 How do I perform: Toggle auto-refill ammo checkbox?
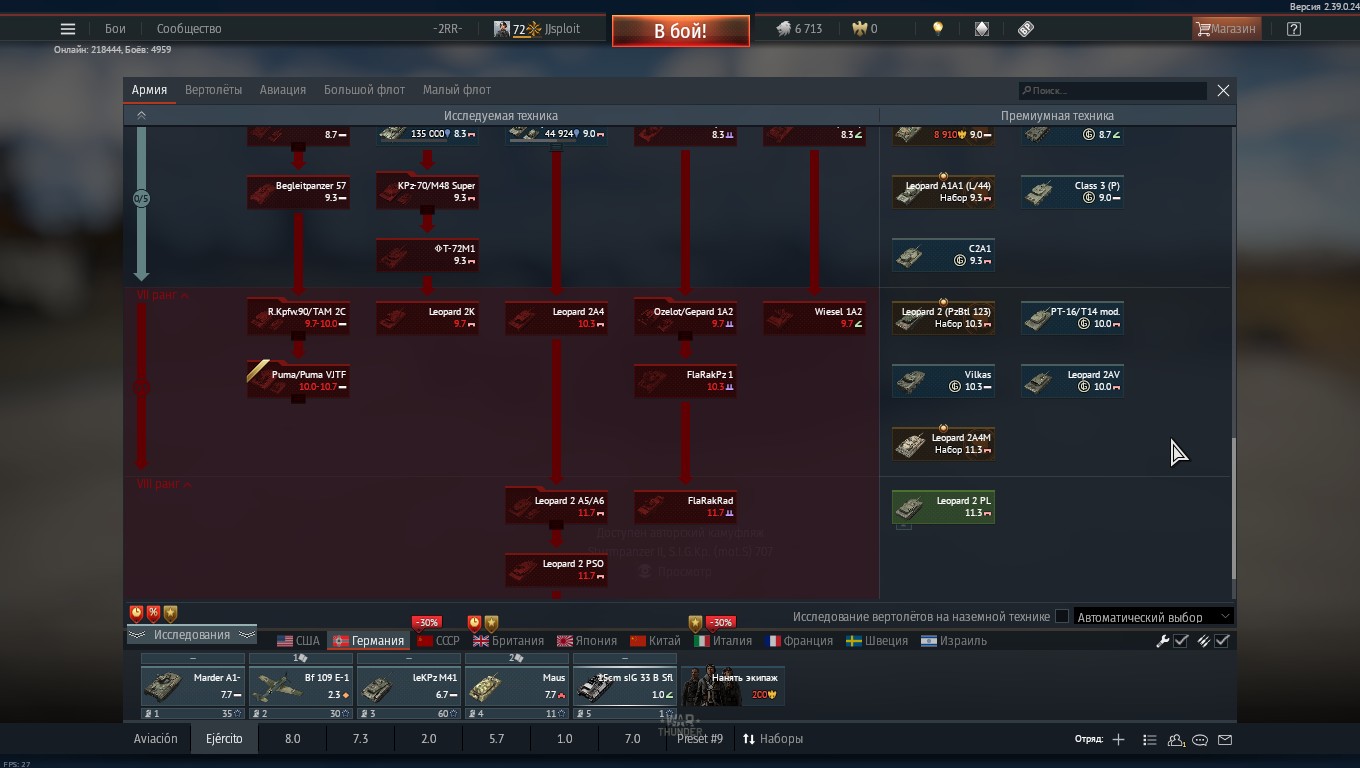tap(1222, 641)
